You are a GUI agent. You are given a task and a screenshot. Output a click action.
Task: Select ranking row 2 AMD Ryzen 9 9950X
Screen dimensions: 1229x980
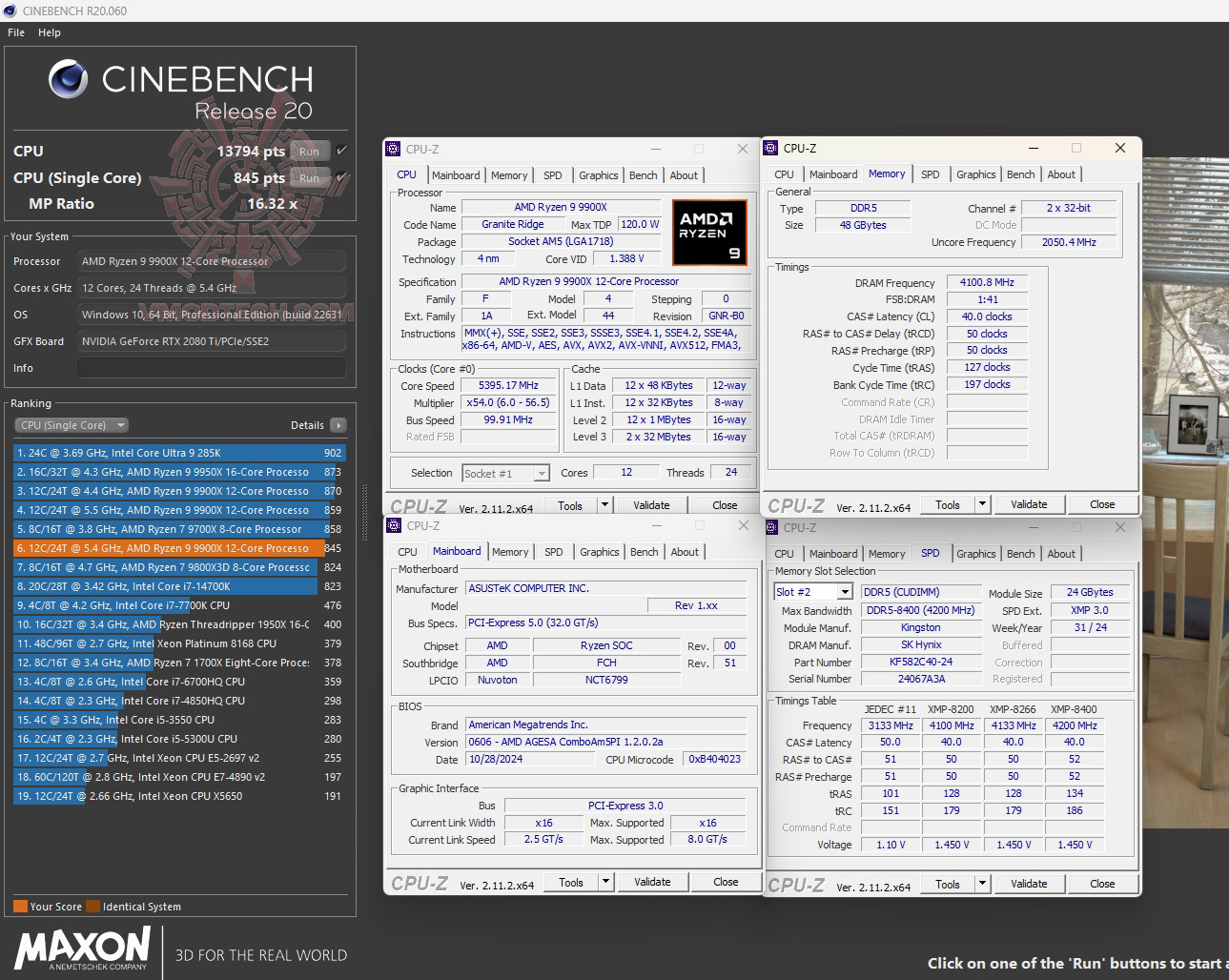pyautogui.click(x=179, y=472)
